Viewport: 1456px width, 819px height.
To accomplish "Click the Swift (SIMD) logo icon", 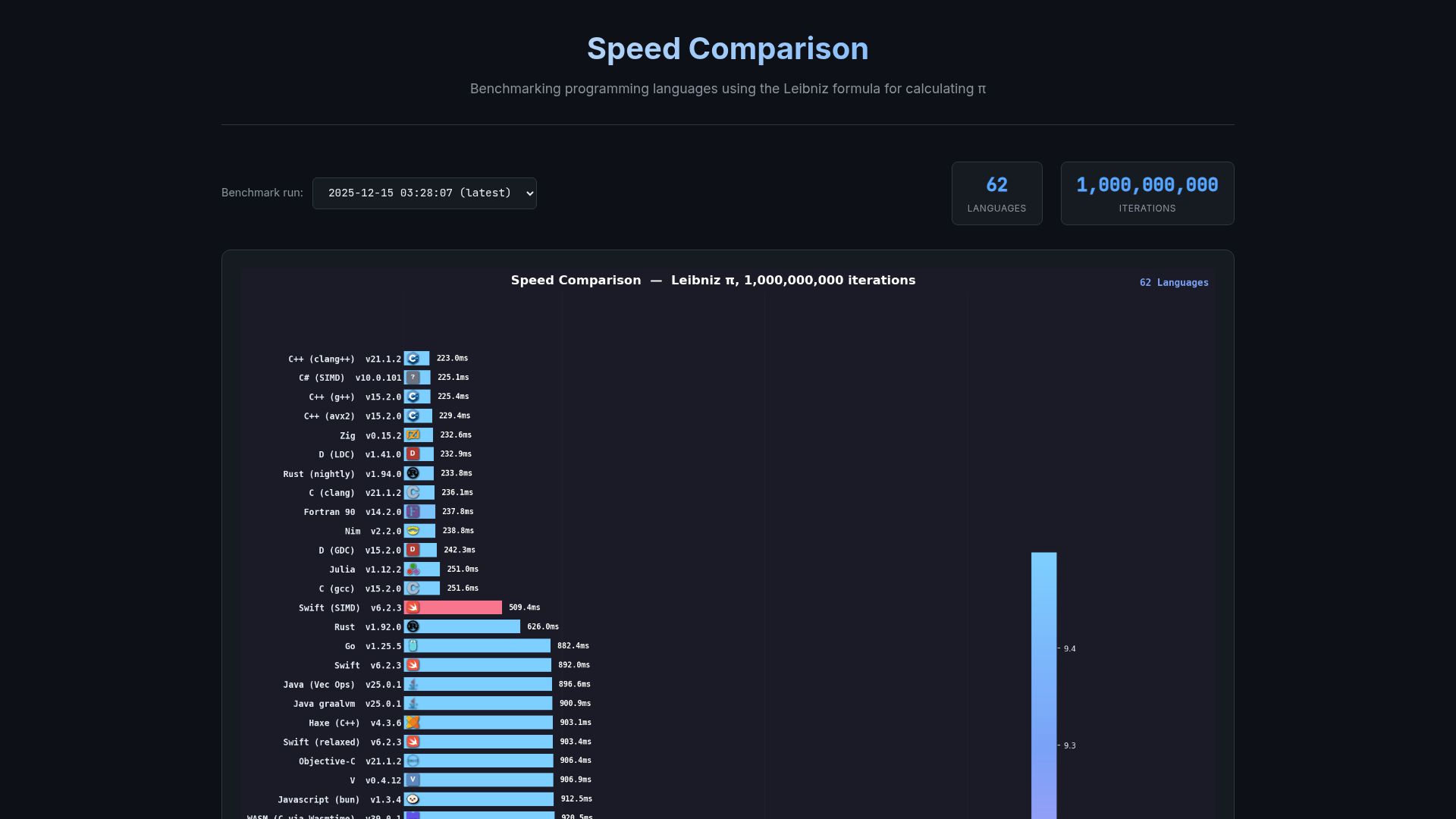I will [x=413, y=607].
